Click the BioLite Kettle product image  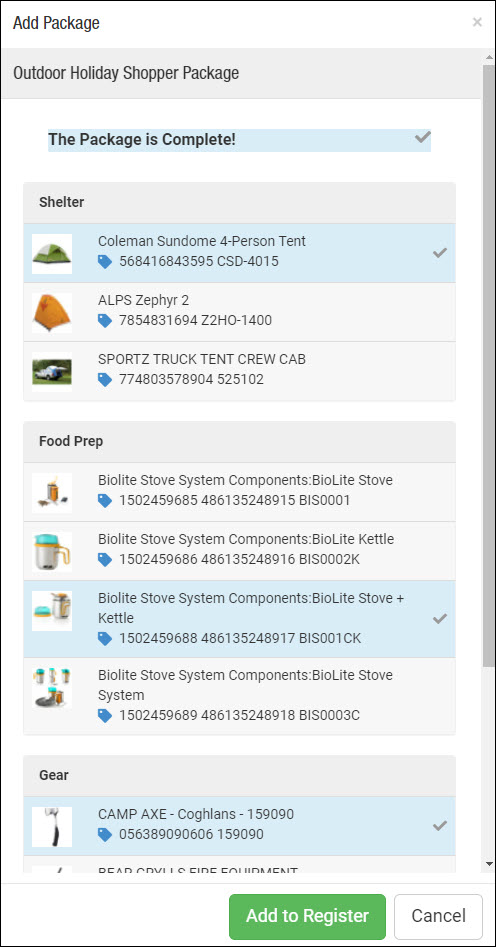52,552
